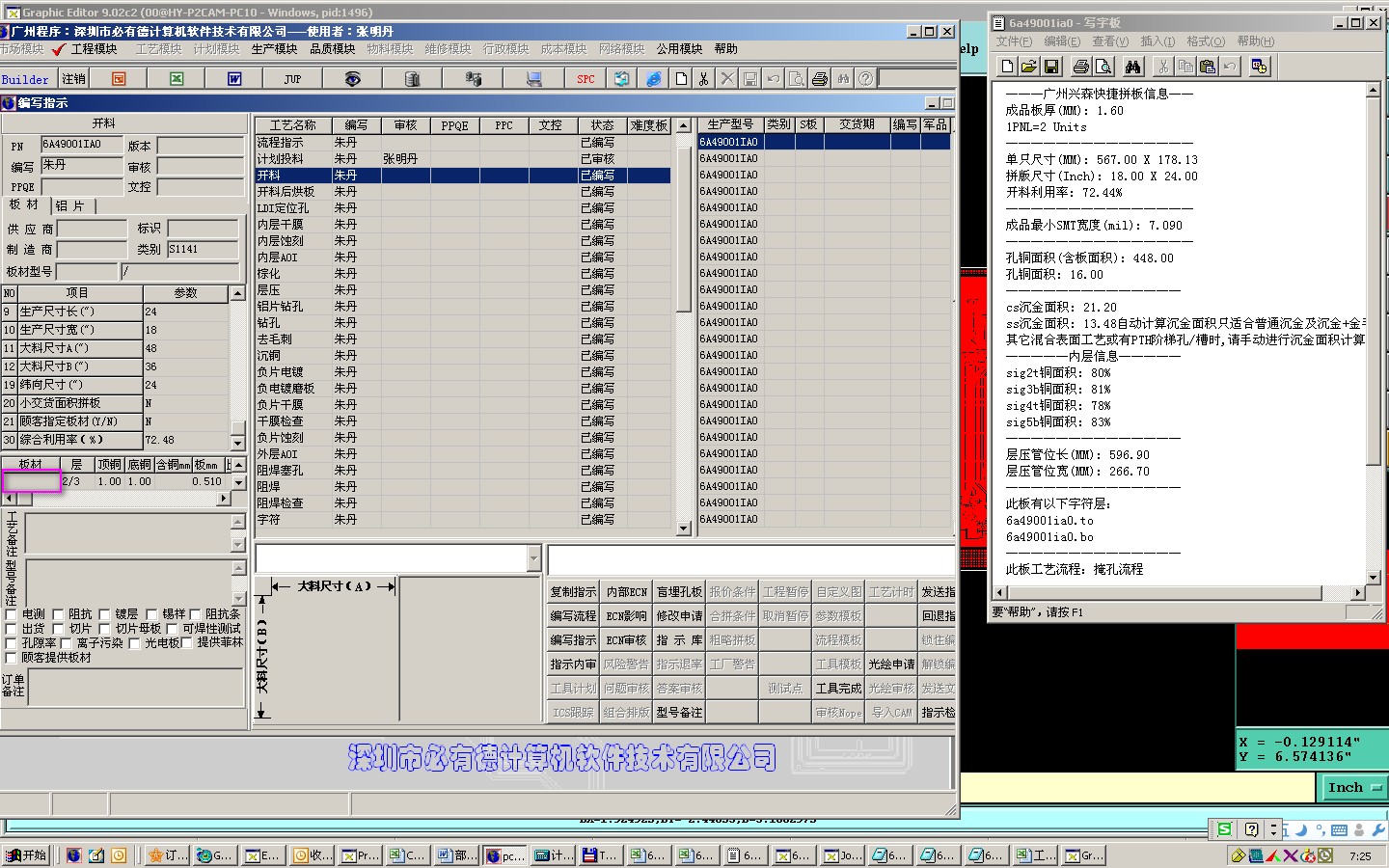Click the Paste clipboard icon in WordPad

pyautogui.click(x=1208, y=67)
